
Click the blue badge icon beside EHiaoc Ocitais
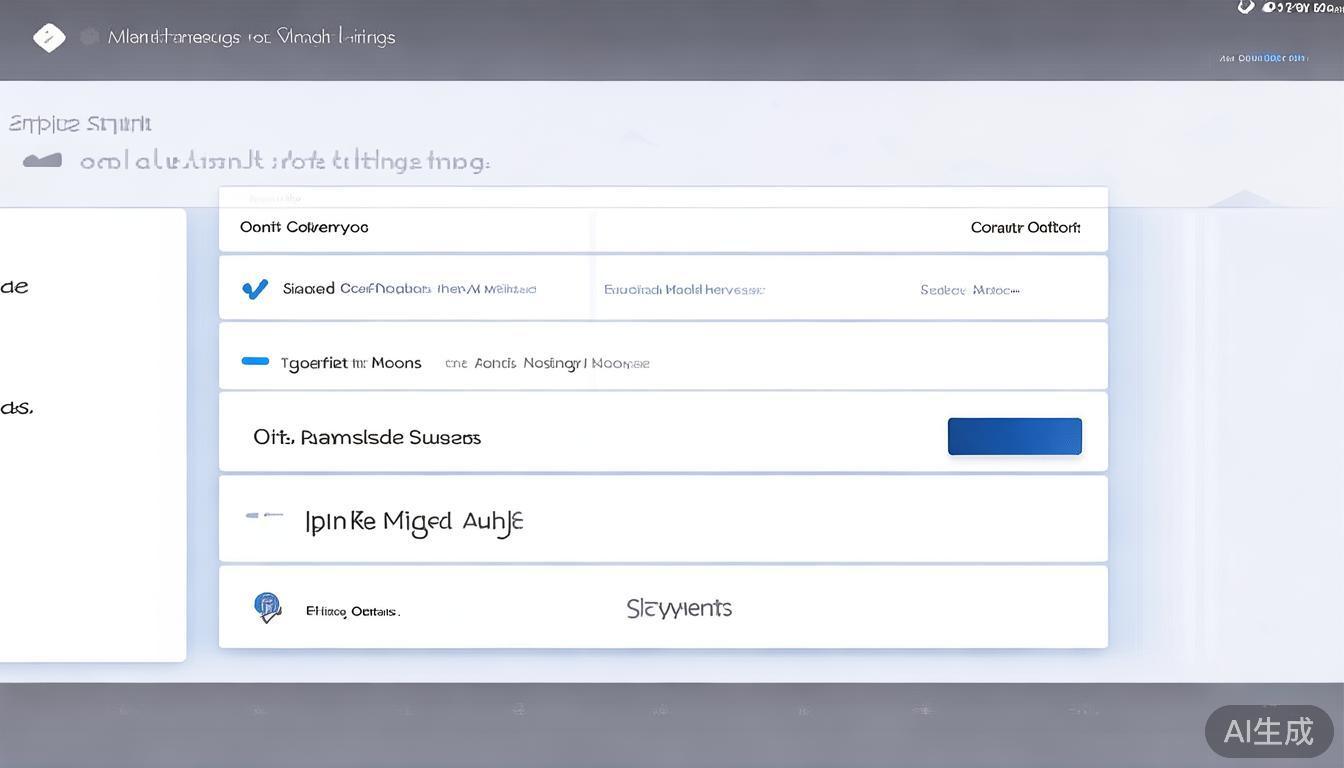click(x=267, y=607)
